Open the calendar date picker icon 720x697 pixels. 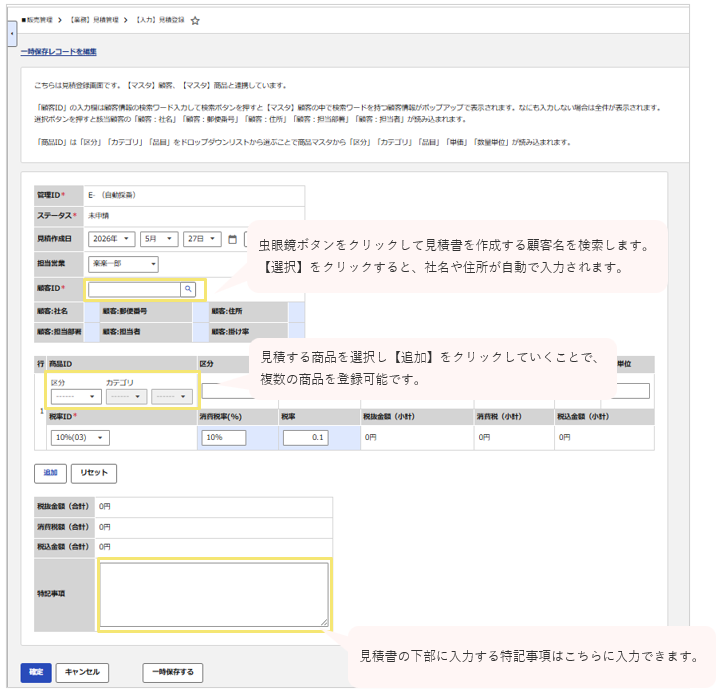pyautogui.click(x=232, y=239)
